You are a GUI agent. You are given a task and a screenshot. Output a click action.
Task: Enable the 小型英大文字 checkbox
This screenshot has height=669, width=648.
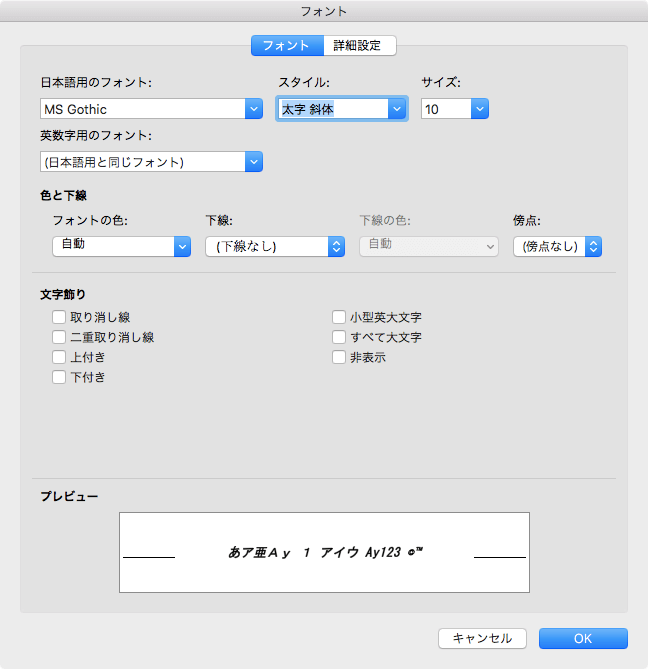click(x=339, y=318)
